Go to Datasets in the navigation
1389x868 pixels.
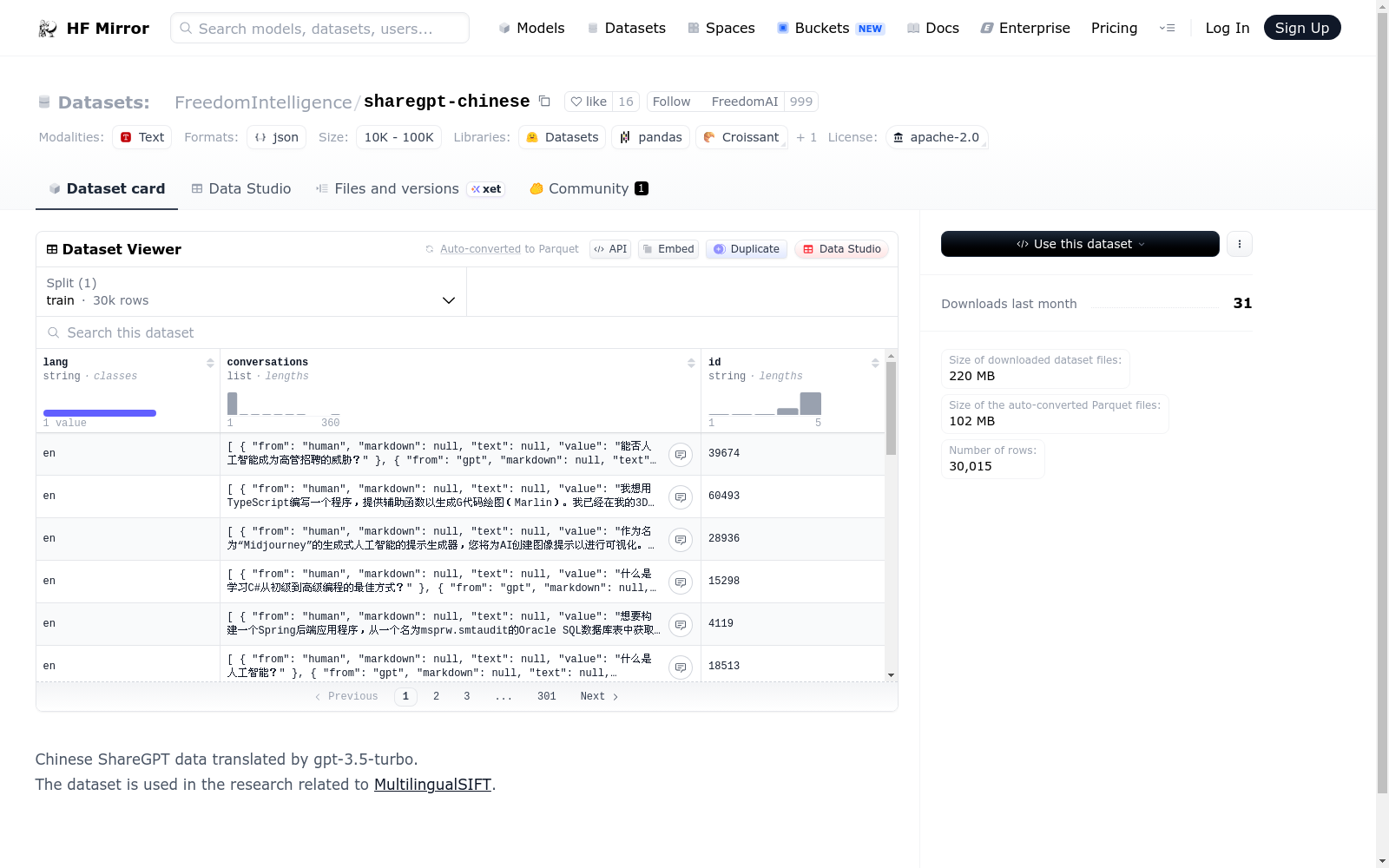click(x=626, y=28)
